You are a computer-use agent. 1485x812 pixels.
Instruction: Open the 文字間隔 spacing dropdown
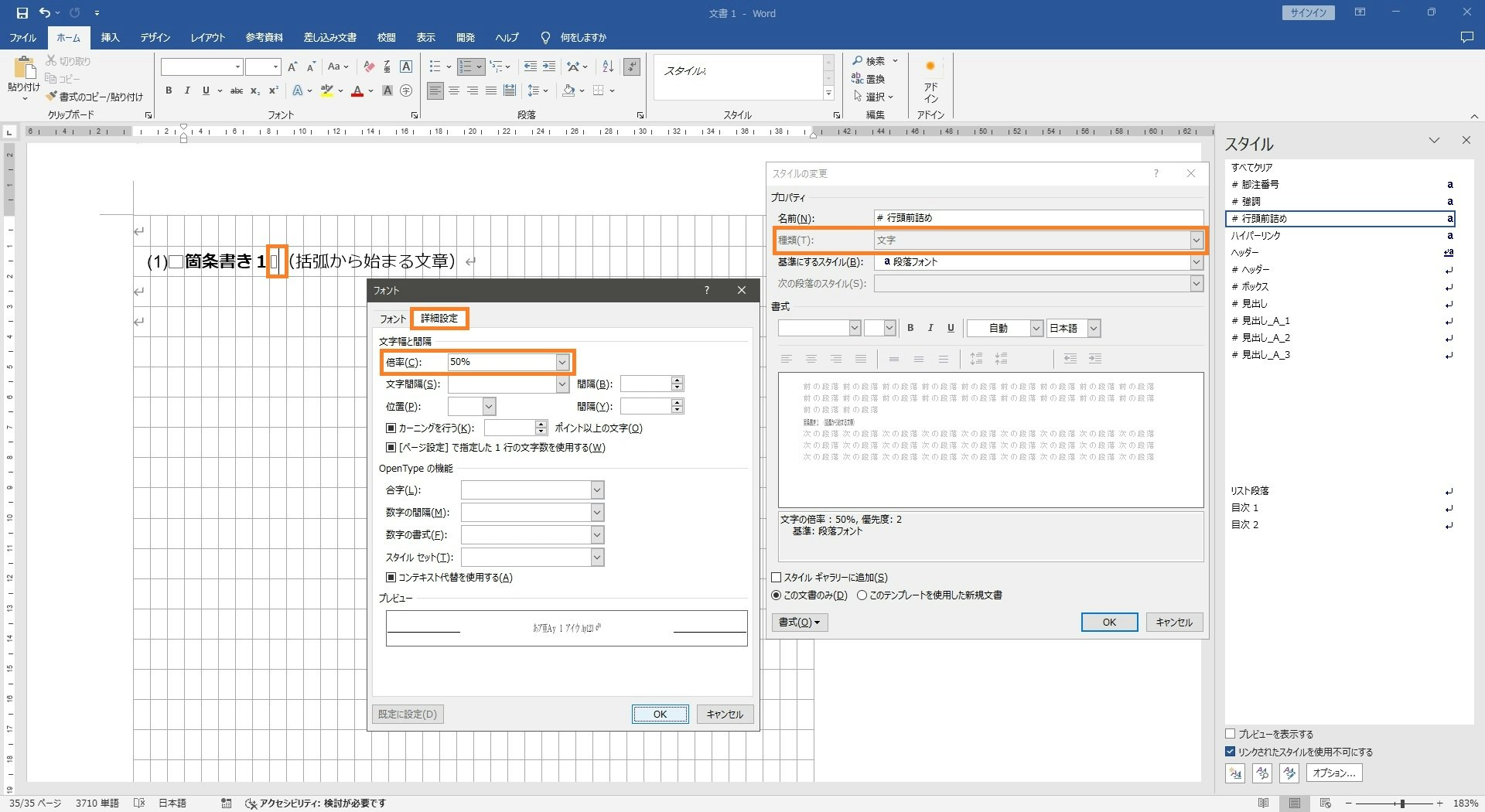[x=562, y=384]
